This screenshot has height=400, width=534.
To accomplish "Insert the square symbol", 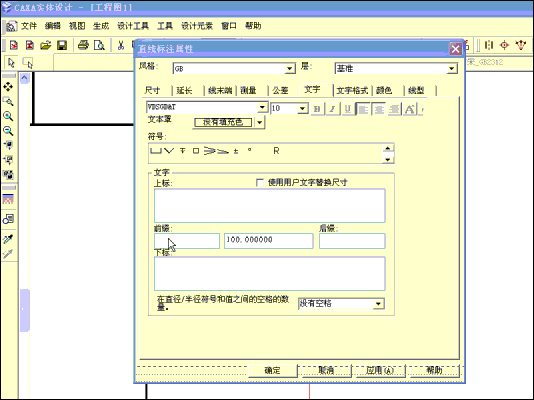I will pyautogui.click(x=196, y=151).
